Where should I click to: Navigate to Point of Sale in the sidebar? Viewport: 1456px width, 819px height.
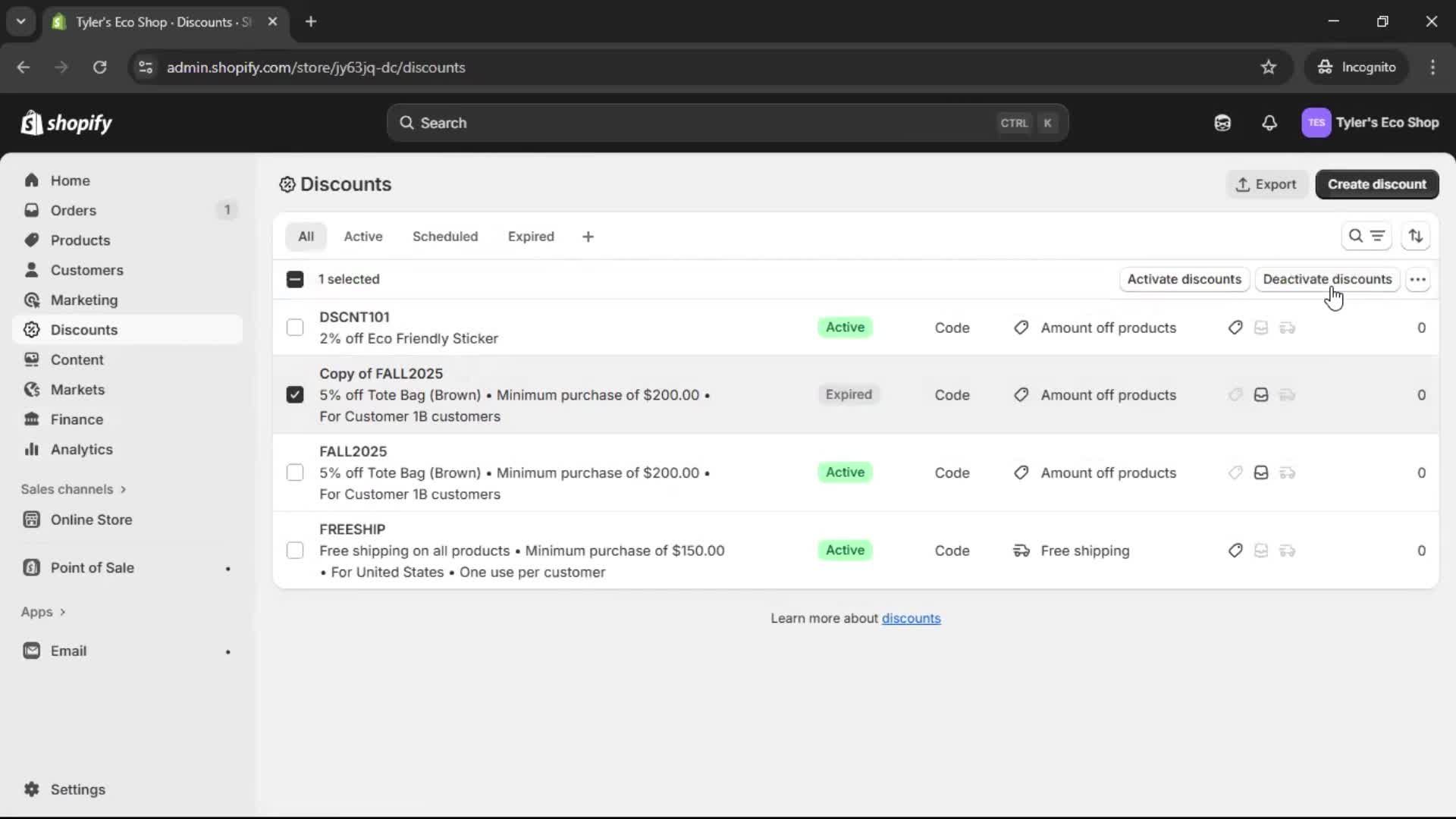92,567
